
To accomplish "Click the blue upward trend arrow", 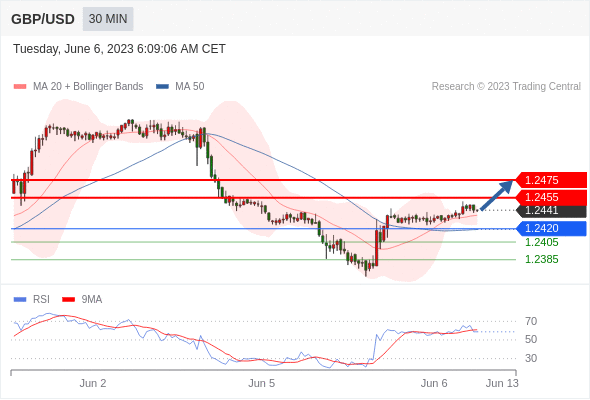I will click(x=496, y=196).
